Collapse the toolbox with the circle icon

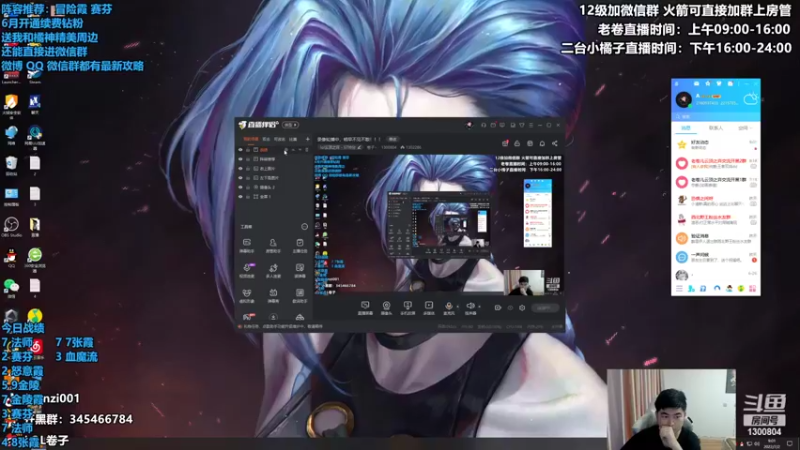305,227
